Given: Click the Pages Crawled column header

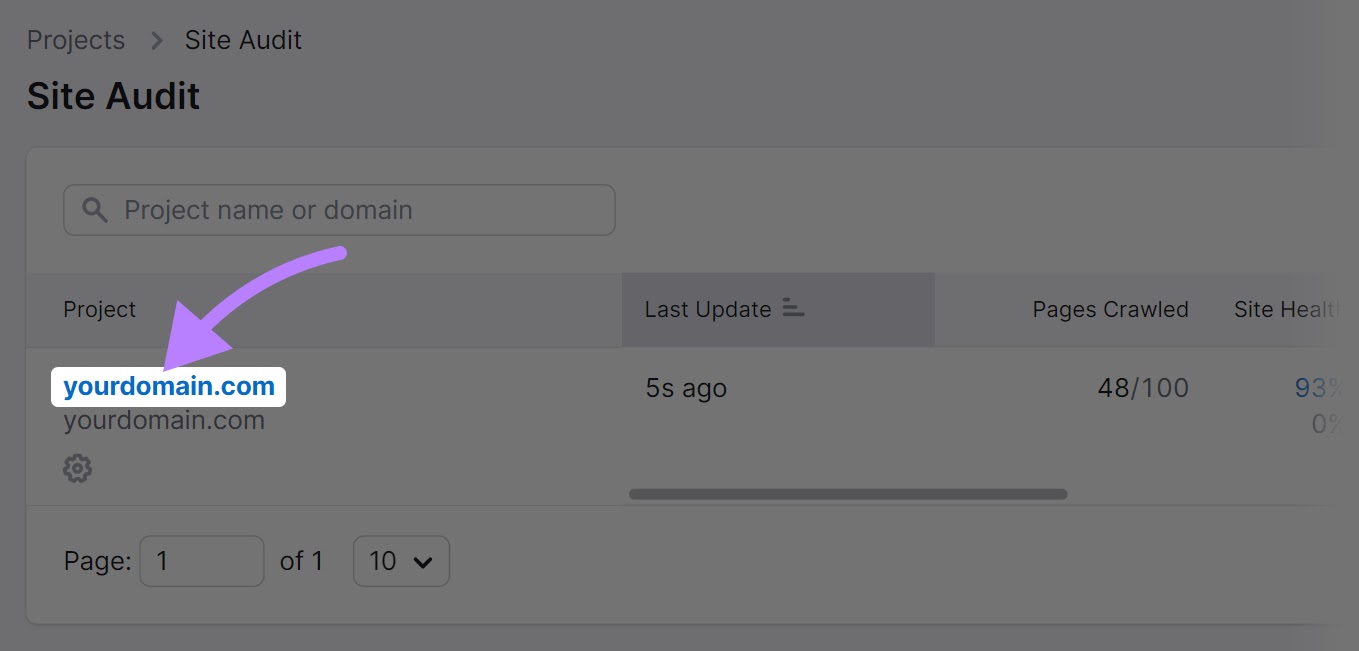Looking at the screenshot, I should point(1110,309).
